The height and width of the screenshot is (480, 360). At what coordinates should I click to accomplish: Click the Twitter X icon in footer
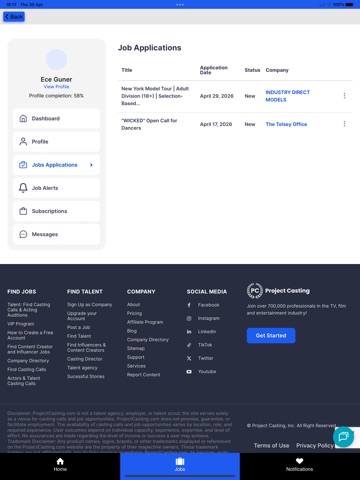[x=189, y=358]
